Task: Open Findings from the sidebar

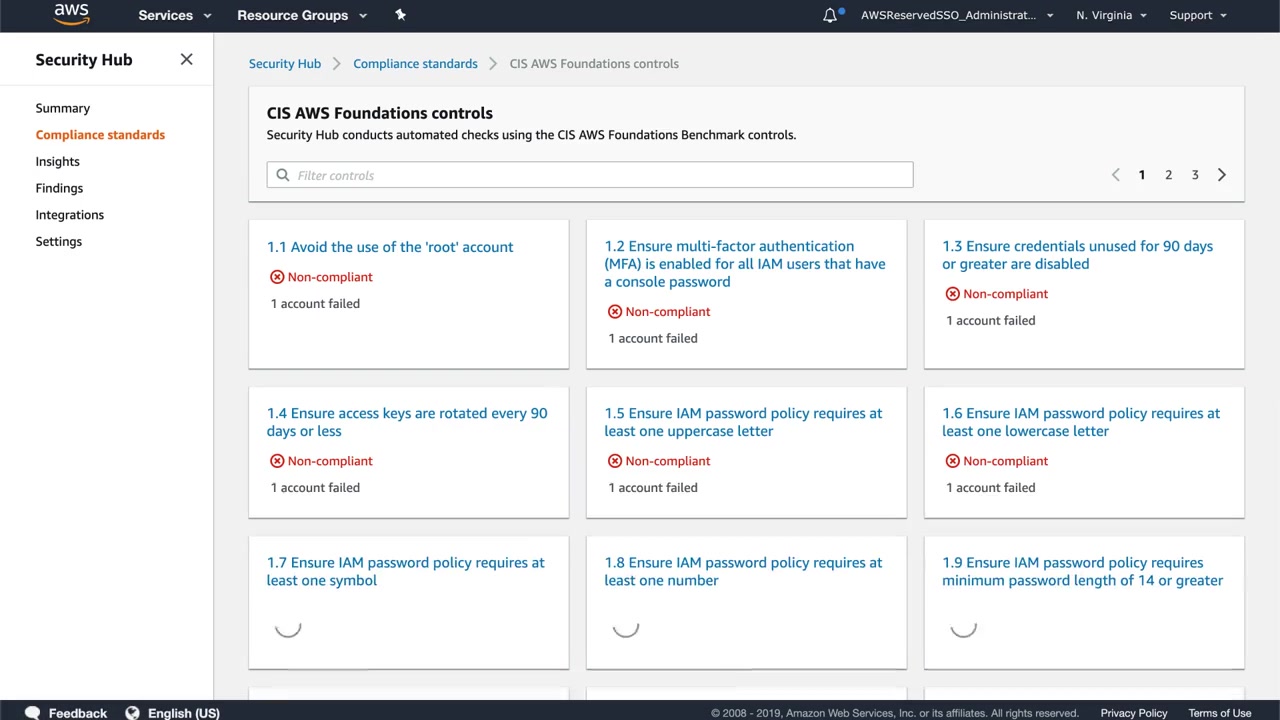Action: [59, 188]
